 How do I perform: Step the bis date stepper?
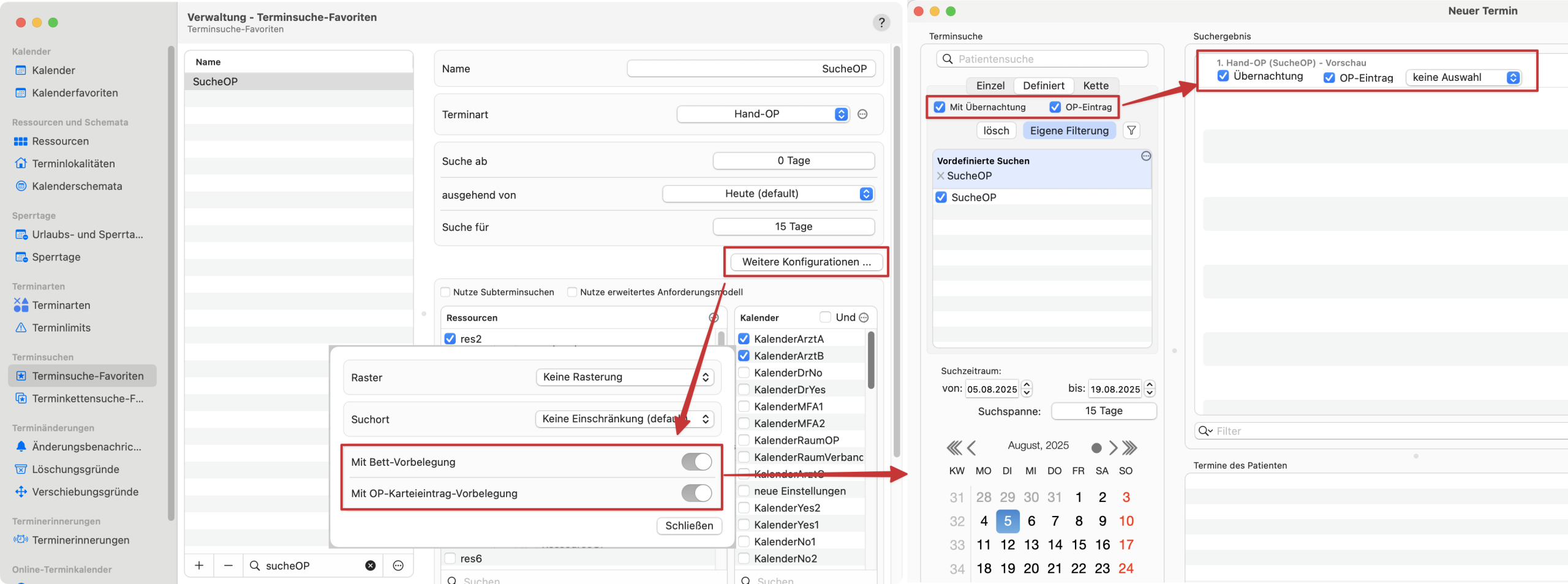(1150, 389)
